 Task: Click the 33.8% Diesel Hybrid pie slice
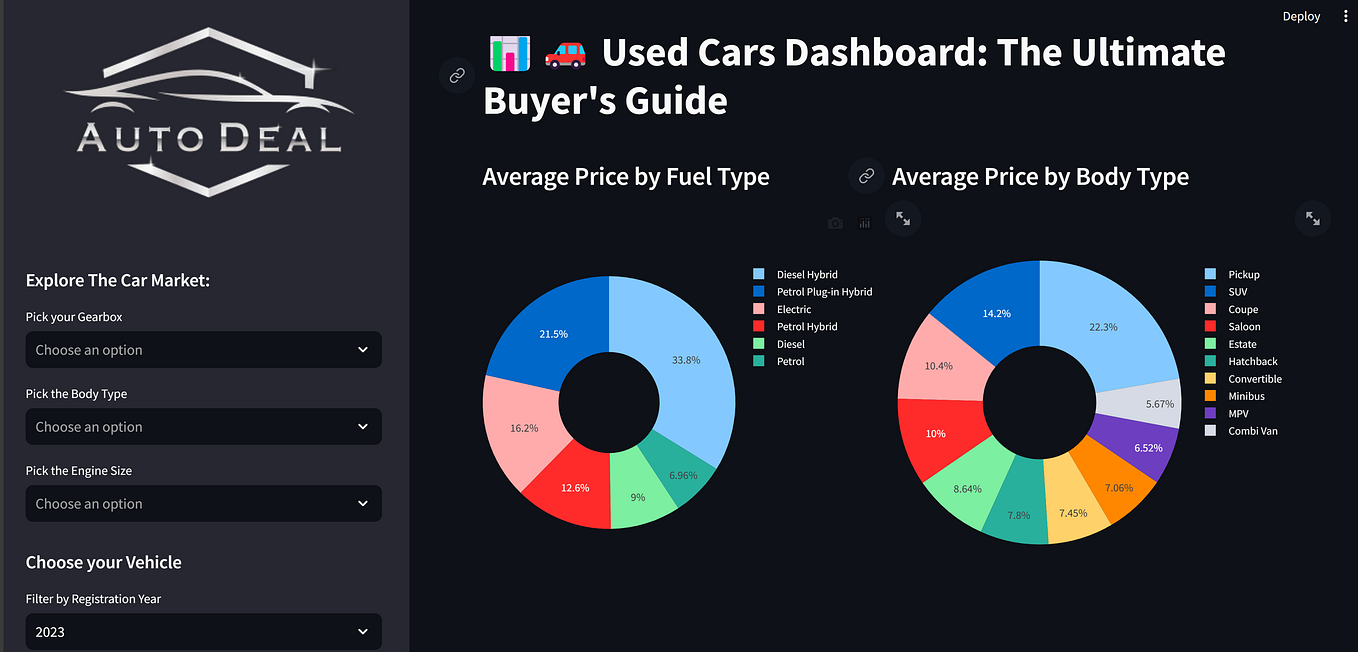click(685, 358)
